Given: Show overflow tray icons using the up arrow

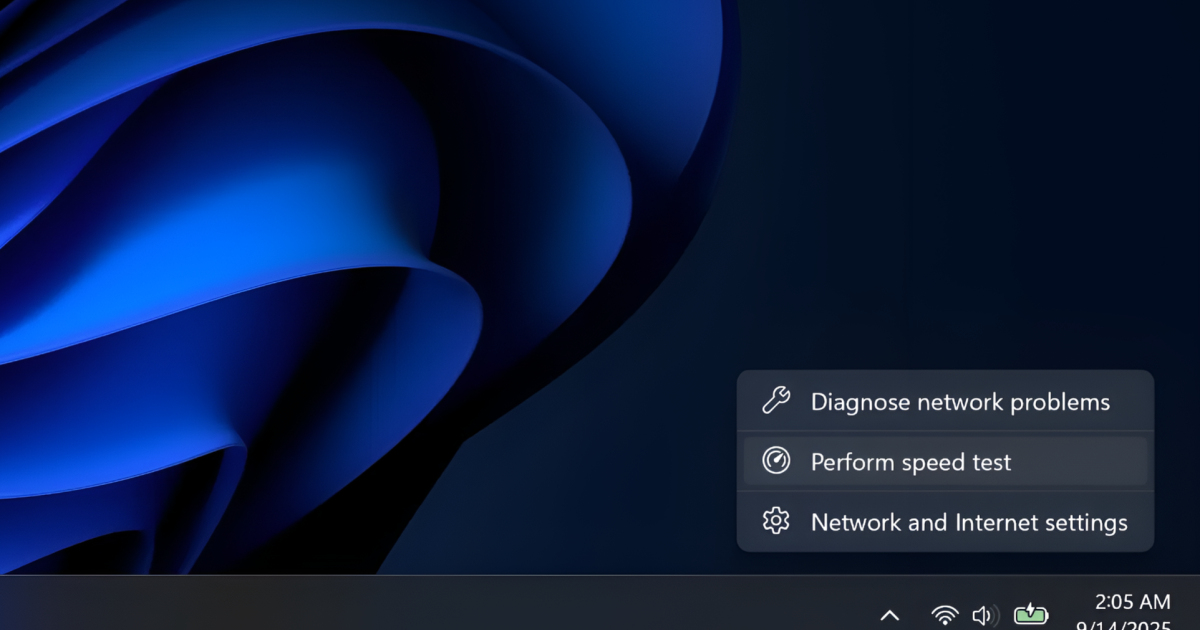Looking at the screenshot, I should click(889, 614).
